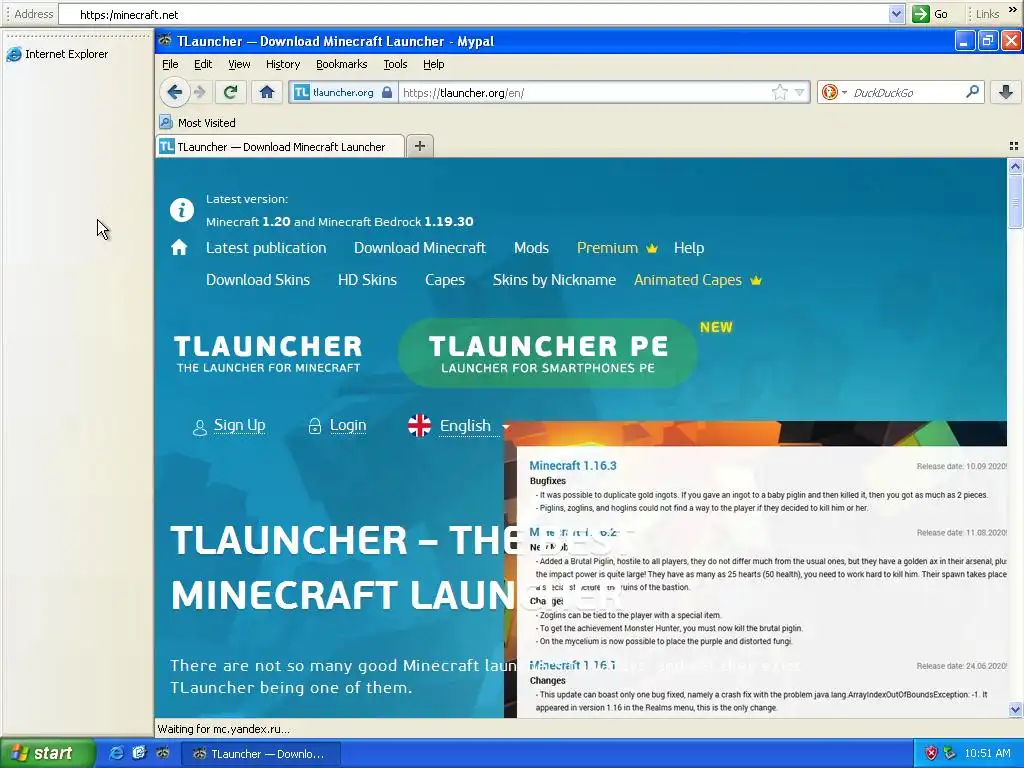Screen dimensions: 1024x768
Task: Reload the page with the refresh icon
Action: click(x=230, y=92)
